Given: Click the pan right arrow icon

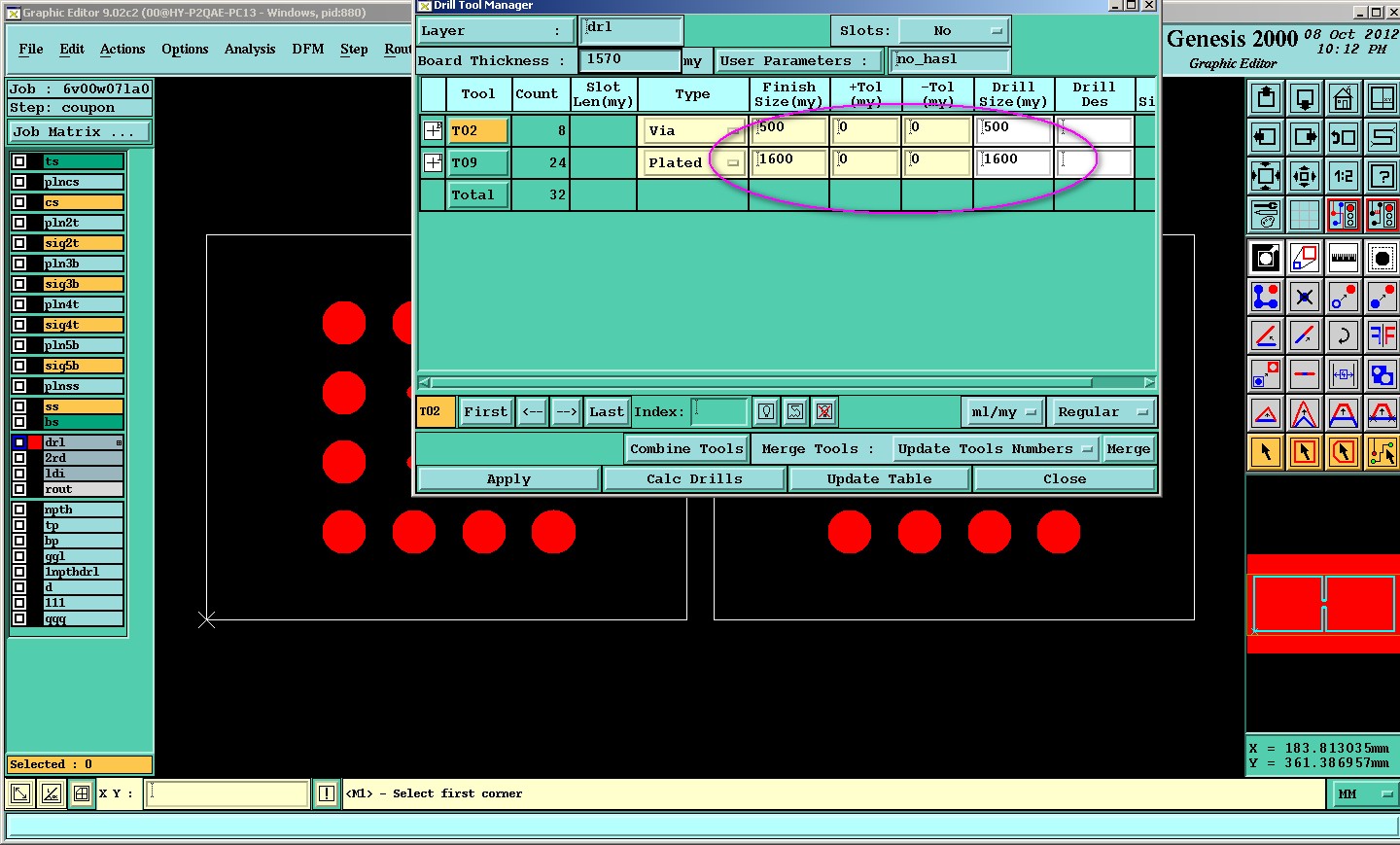Looking at the screenshot, I should click(x=1305, y=137).
